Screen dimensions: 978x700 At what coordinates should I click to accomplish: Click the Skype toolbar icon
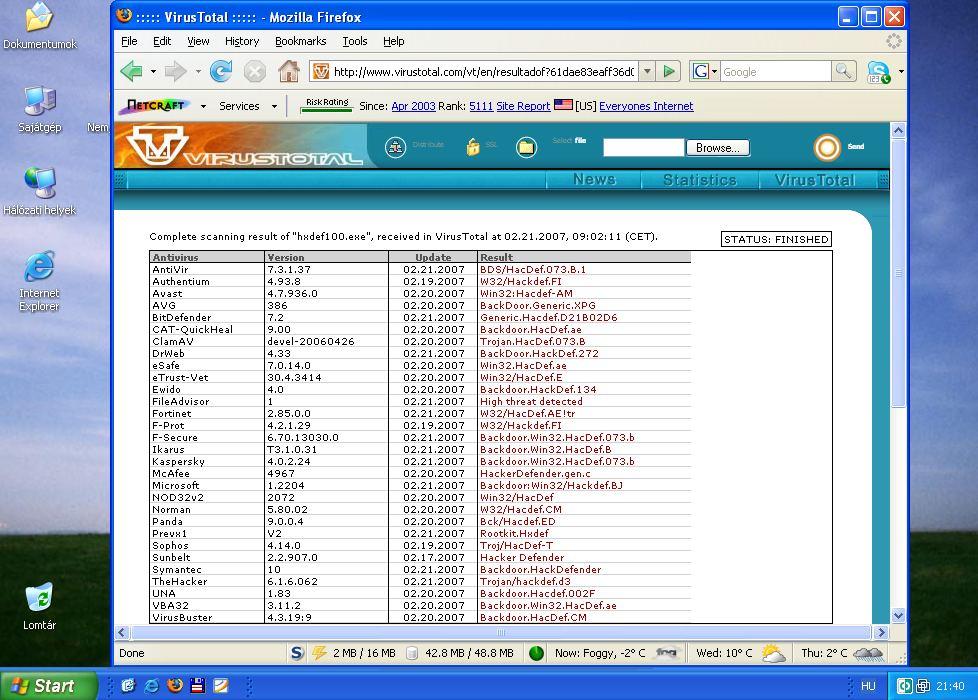[x=878, y=72]
